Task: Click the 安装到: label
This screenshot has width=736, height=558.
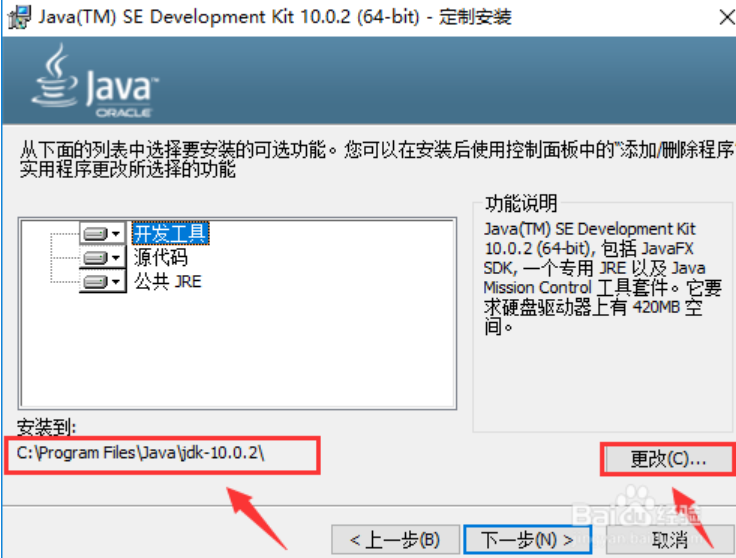Action: [46, 427]
